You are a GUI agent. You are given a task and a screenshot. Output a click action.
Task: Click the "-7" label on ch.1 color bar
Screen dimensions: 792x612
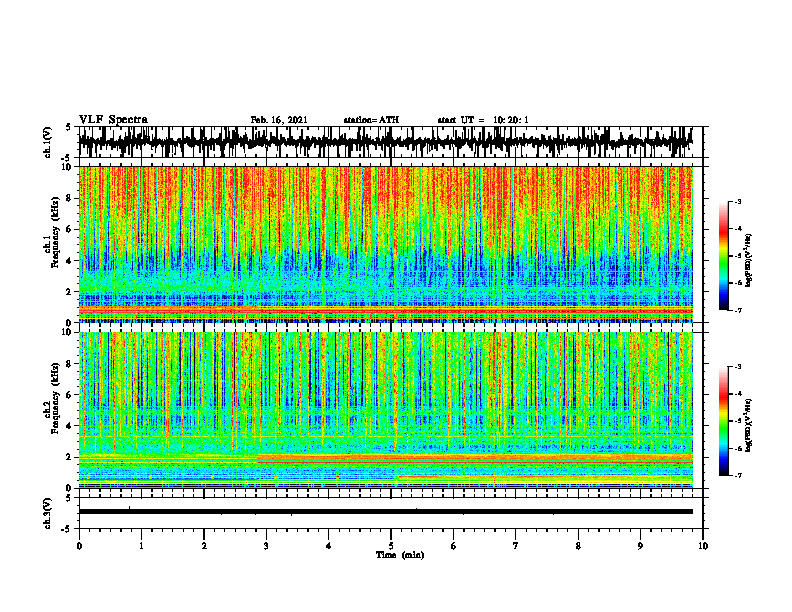[x=737, y=310]
